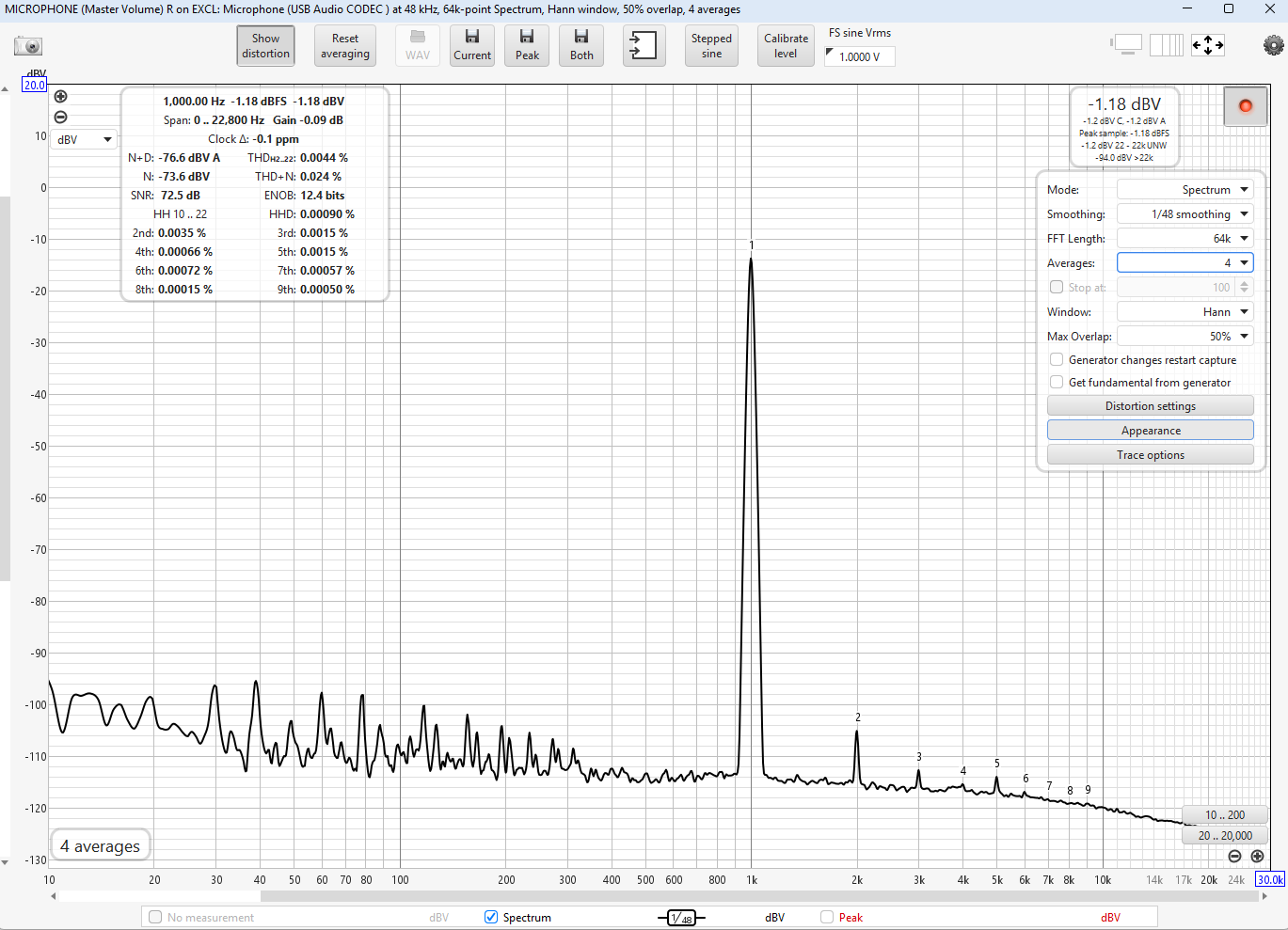Save Both traces icon
The width and height of the screenshot is (1288, 930).
(x=581, y=45)
